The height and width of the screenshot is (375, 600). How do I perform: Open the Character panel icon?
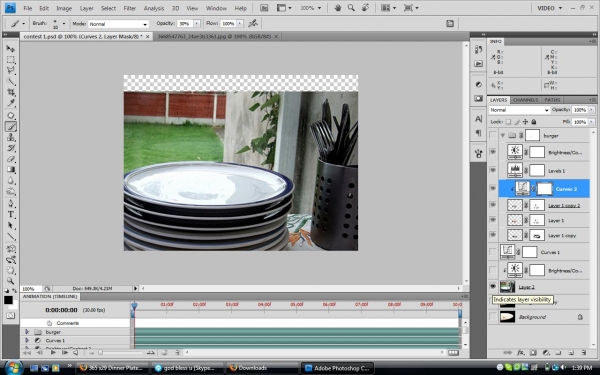point(478,119)
